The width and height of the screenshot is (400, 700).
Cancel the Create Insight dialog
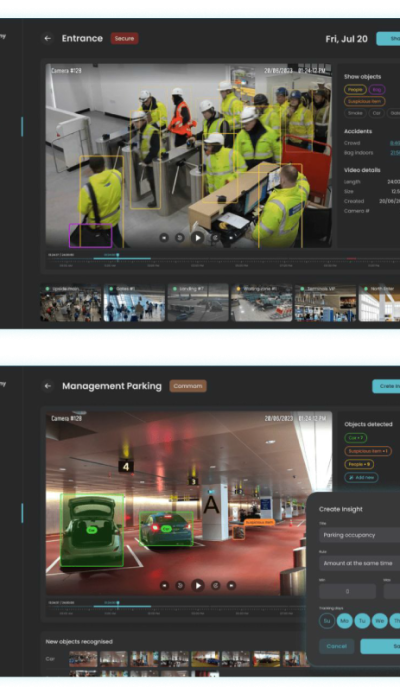(337, 646)
